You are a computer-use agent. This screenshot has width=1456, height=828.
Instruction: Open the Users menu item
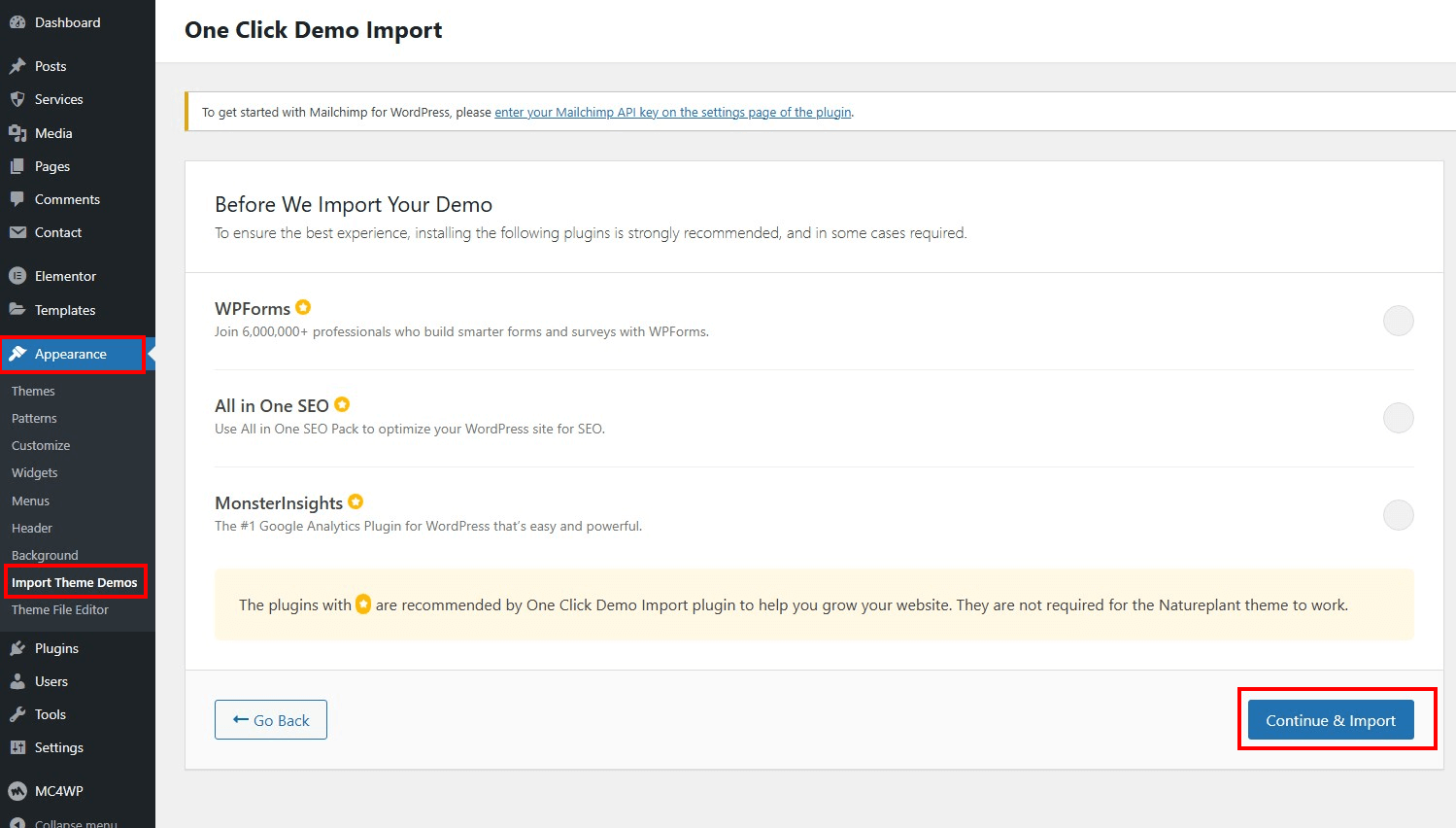point(78,681)
